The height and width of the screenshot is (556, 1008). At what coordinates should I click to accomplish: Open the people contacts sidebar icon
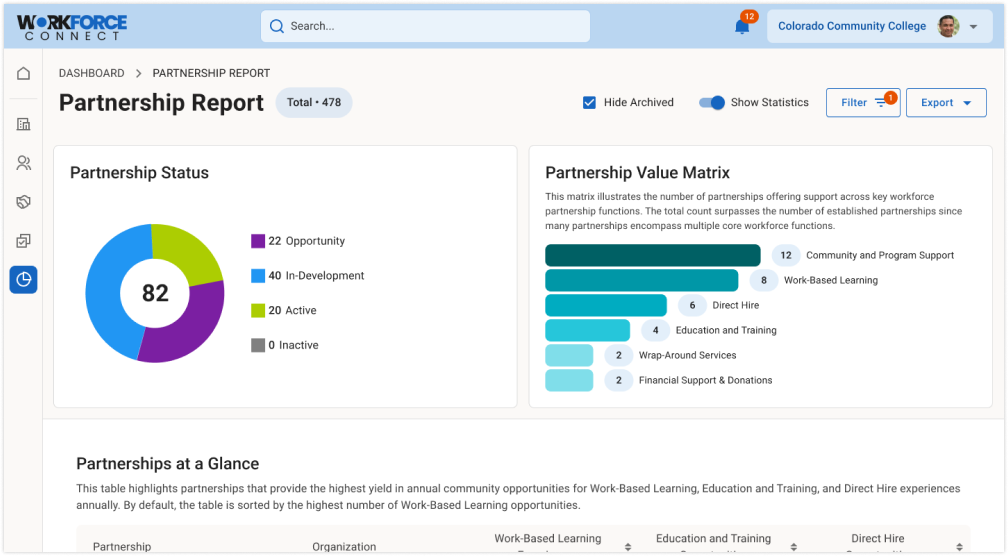23,163
